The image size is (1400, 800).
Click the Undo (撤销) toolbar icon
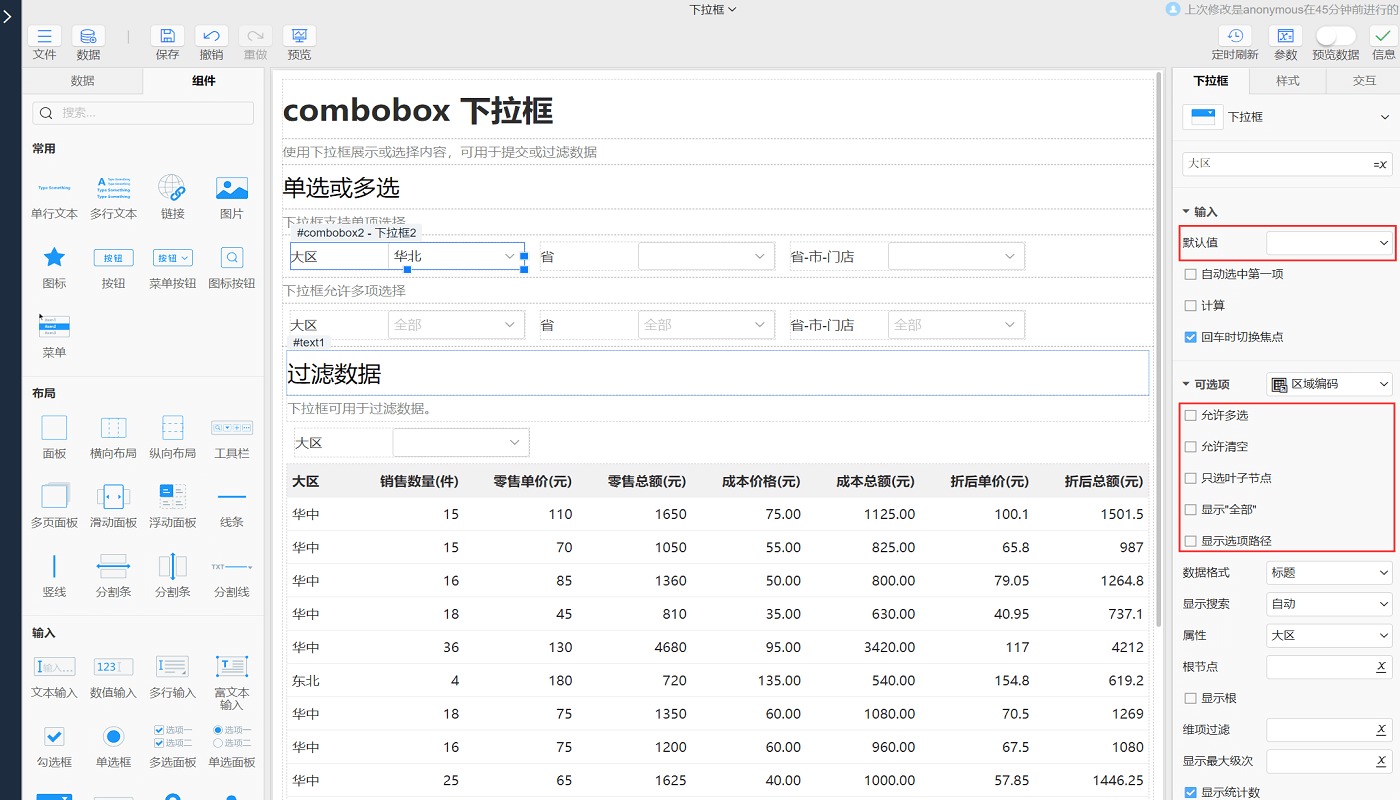(211, 36)
